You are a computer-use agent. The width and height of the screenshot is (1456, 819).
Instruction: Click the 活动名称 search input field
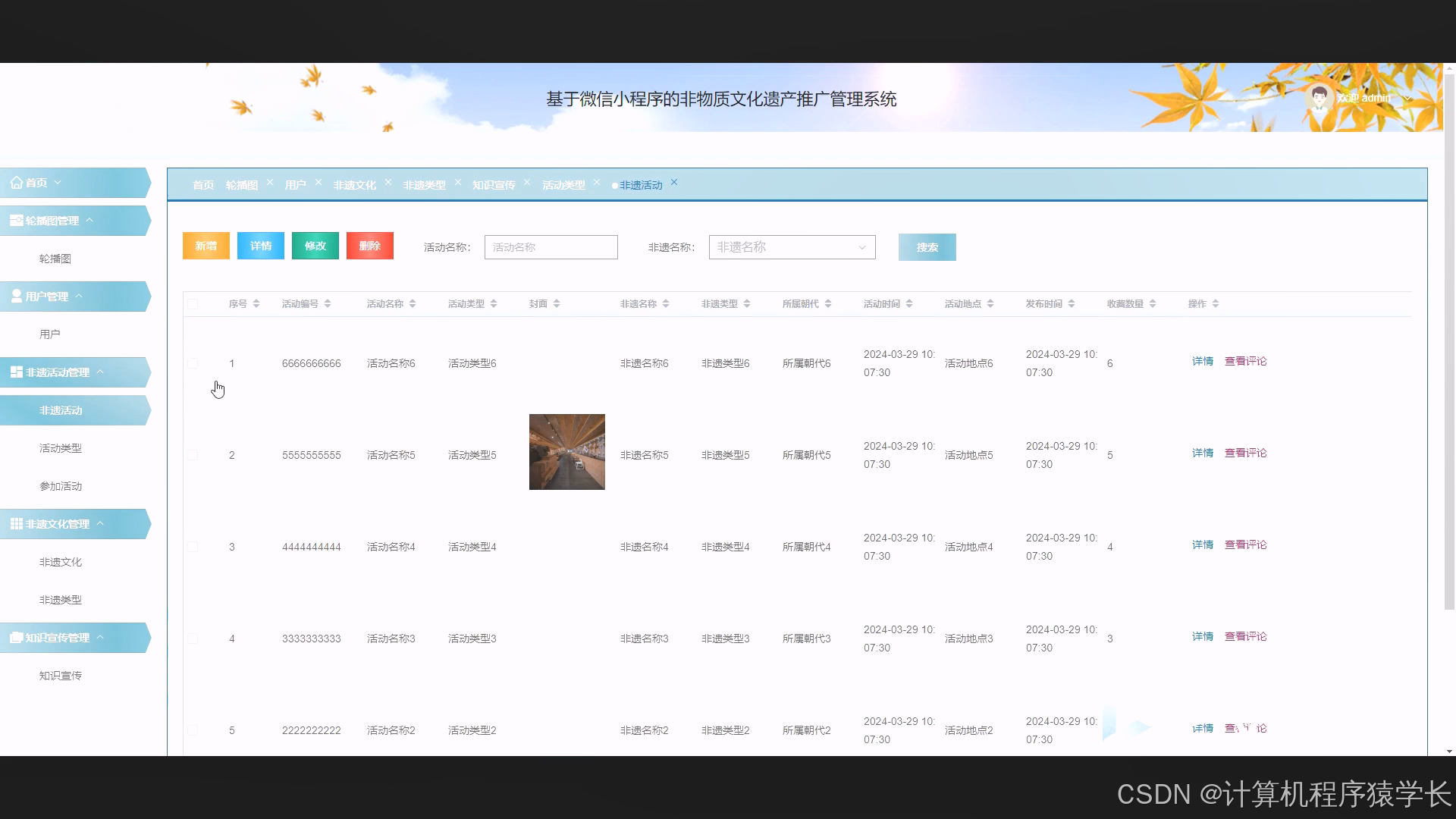click(551, 246)
